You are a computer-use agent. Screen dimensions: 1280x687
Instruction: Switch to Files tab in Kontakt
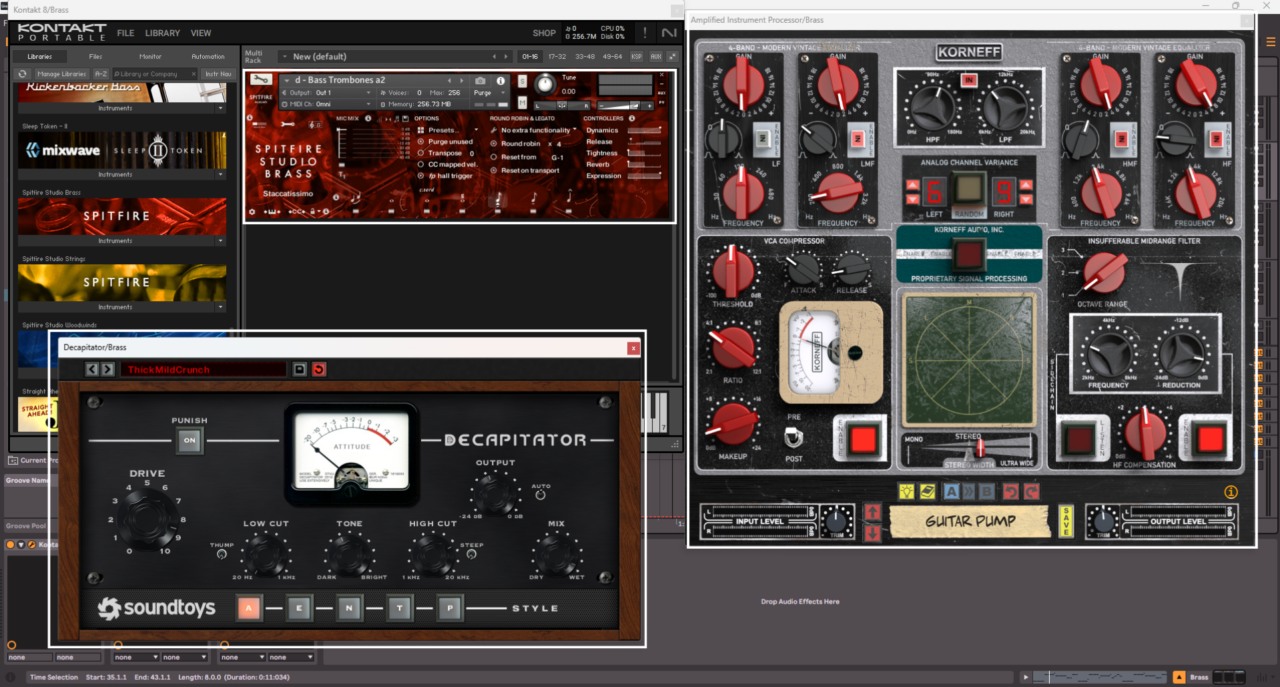[96, 57]
